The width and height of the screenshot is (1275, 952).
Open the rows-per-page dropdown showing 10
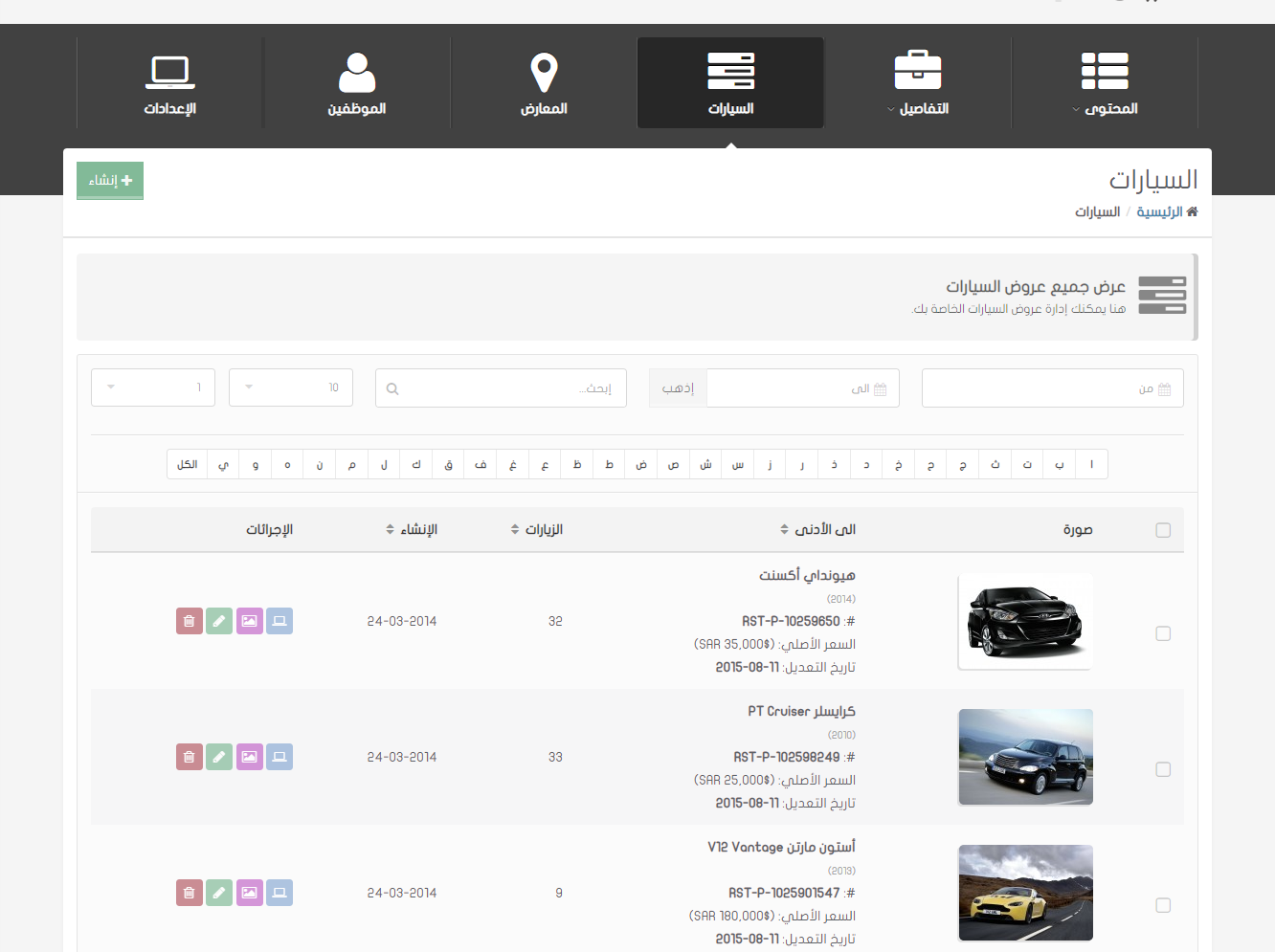(291, 387)
